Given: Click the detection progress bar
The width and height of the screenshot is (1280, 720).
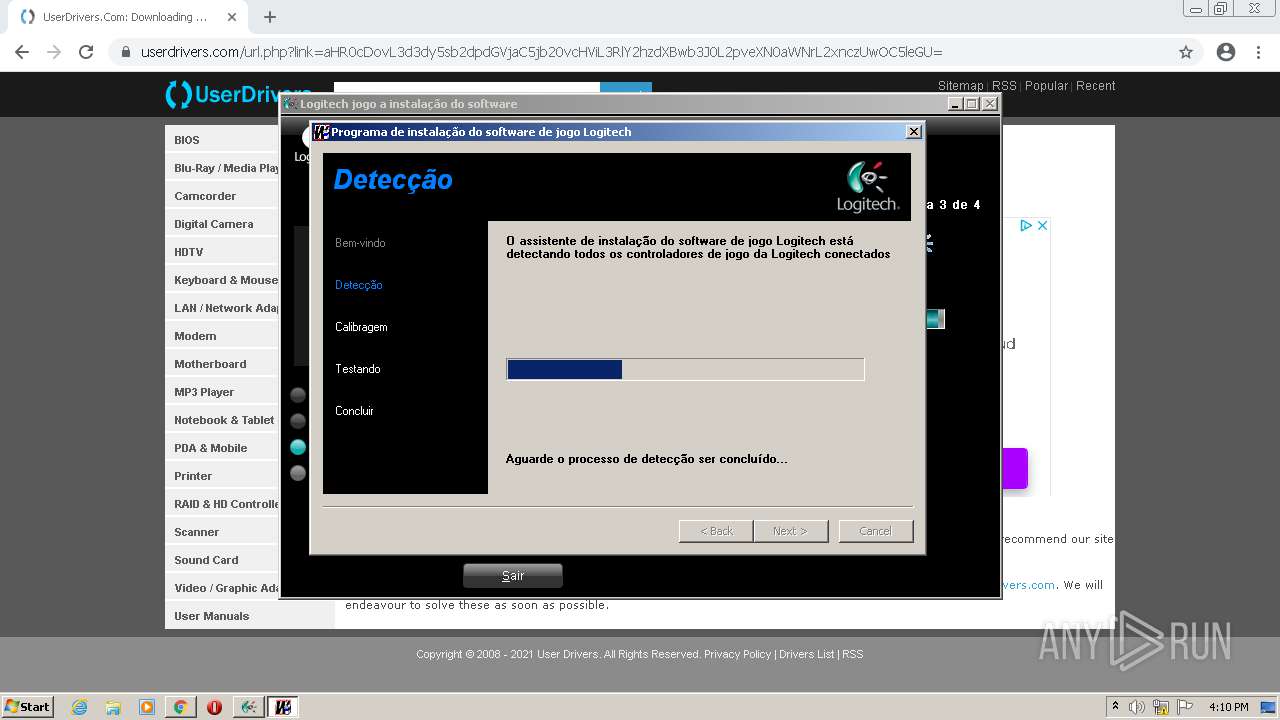Looking at the screenshot, I should point(685,370).
